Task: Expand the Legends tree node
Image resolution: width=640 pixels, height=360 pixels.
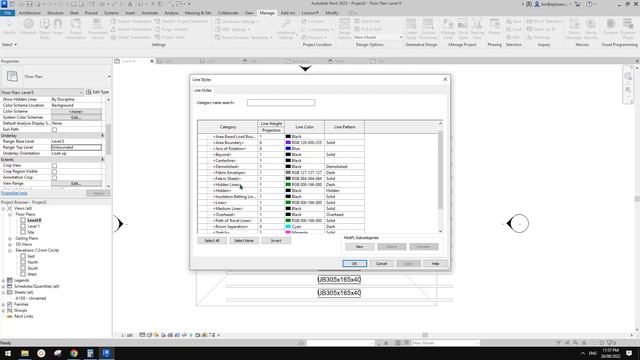Action: click(x=3, y=280)
